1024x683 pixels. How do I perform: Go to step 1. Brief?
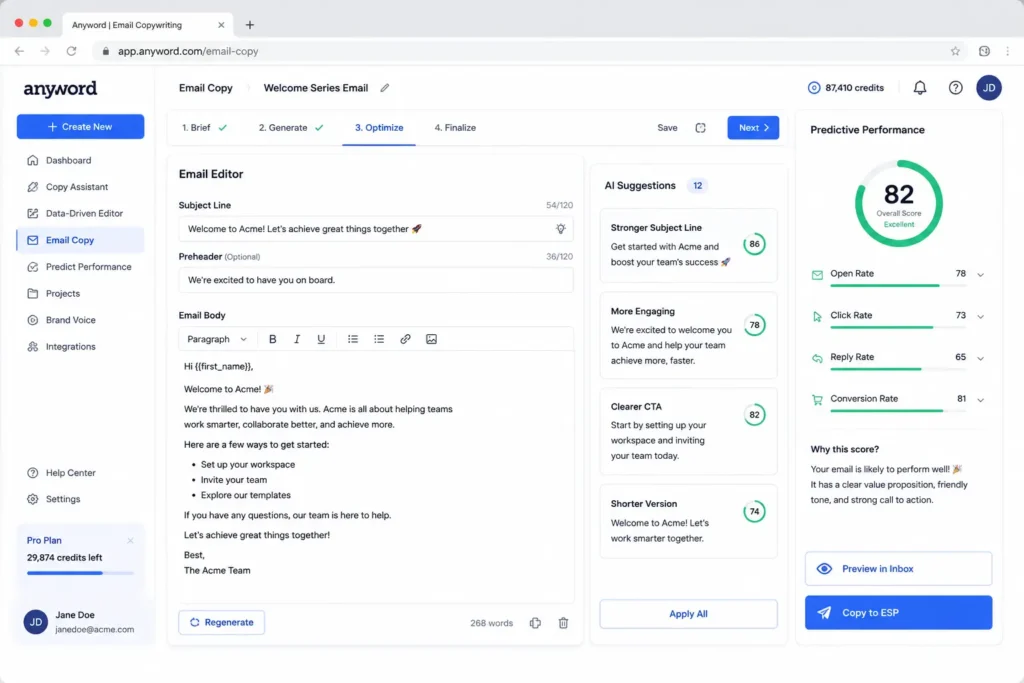point(204,128)
